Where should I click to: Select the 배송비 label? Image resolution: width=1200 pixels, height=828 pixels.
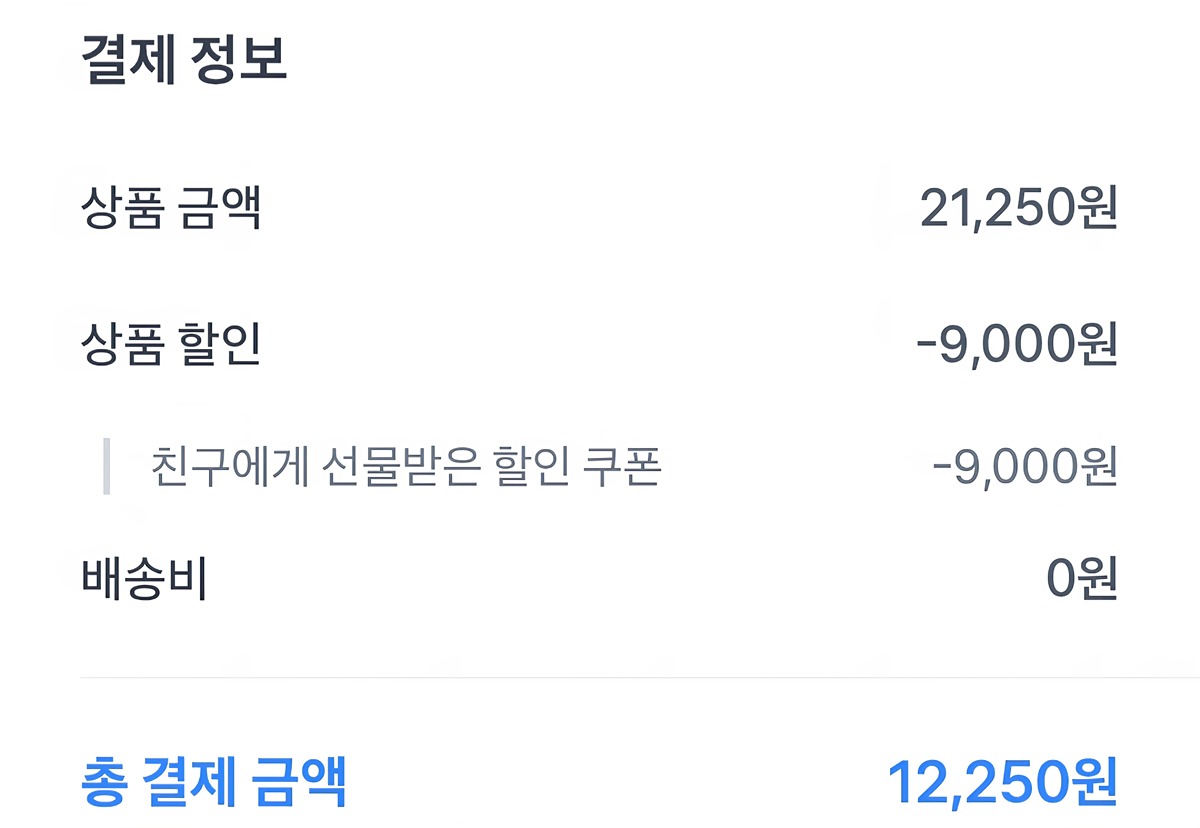[144, 580]
